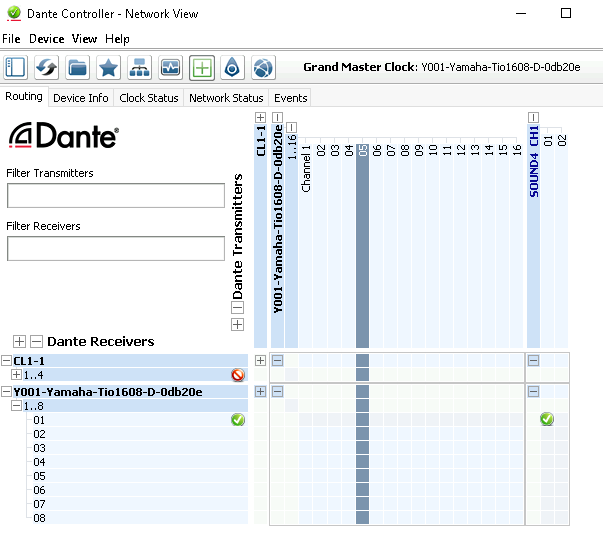Select transmitter Channel 1 column header
The image size is (603, 551).
click(x=306, y=246)
